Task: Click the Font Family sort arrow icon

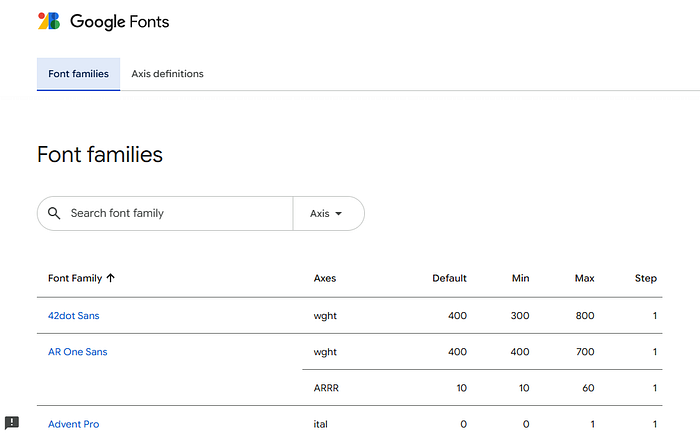Action: [111, 278]
